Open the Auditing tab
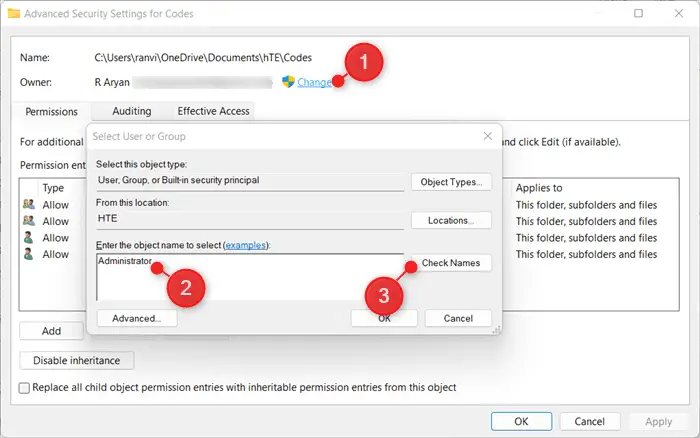700x438 pixels. coord(132,111)
